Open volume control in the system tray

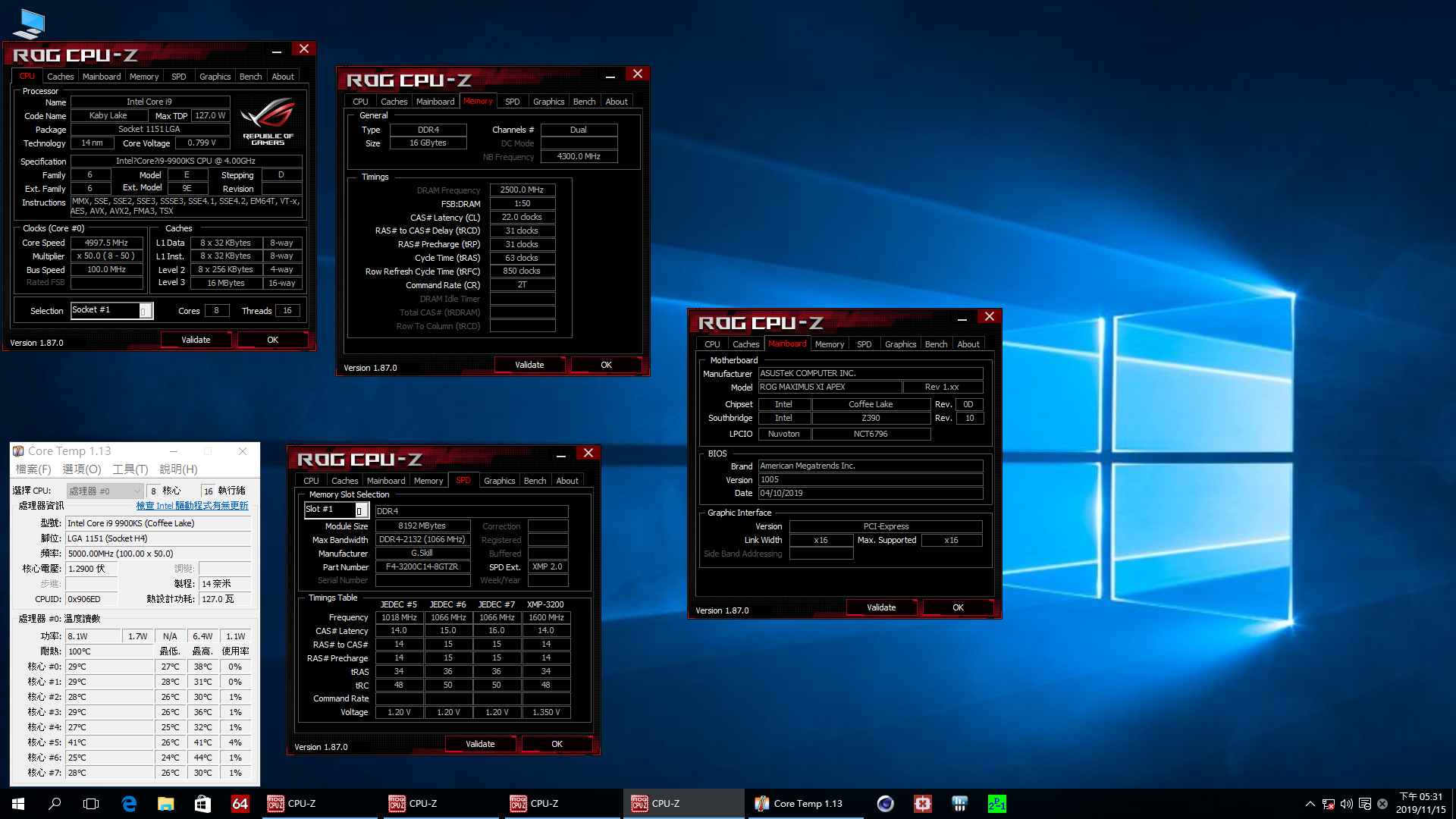(x=1346, y=804)
